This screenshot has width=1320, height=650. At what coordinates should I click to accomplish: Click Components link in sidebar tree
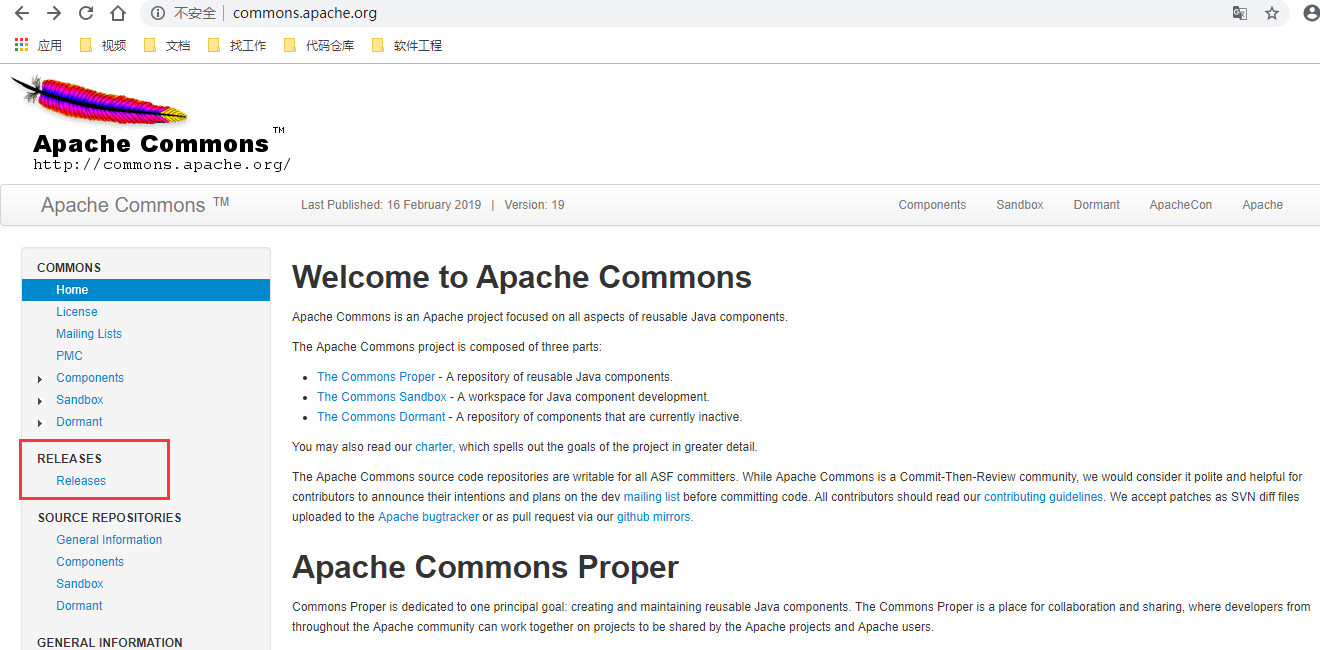tap(90, 378)
